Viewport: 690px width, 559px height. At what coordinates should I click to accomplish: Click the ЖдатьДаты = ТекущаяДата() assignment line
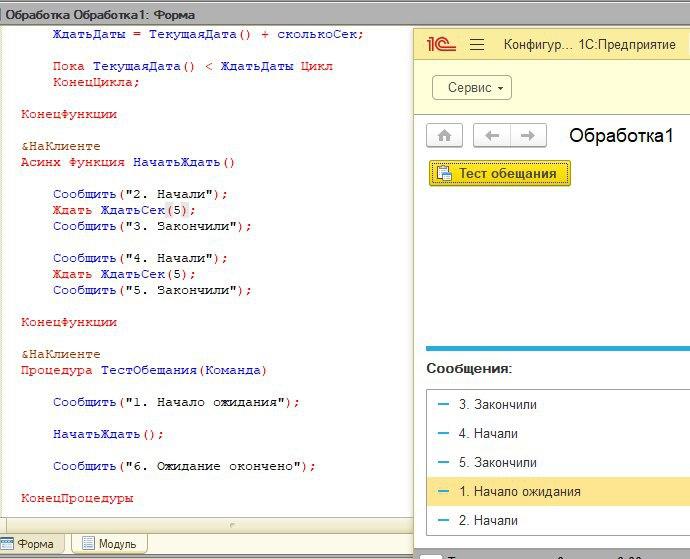tap(208, 34)
